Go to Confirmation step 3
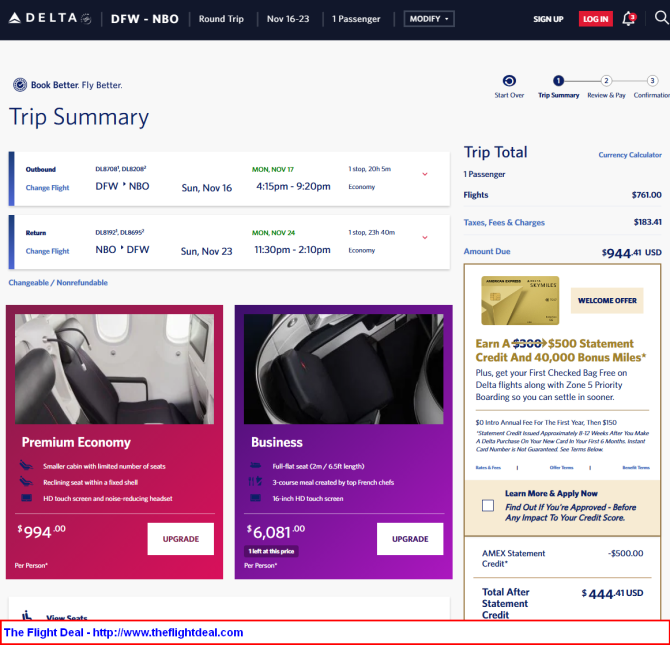Image resolution: width=670 pixels, height=645 pixels. tap(652, 86)
